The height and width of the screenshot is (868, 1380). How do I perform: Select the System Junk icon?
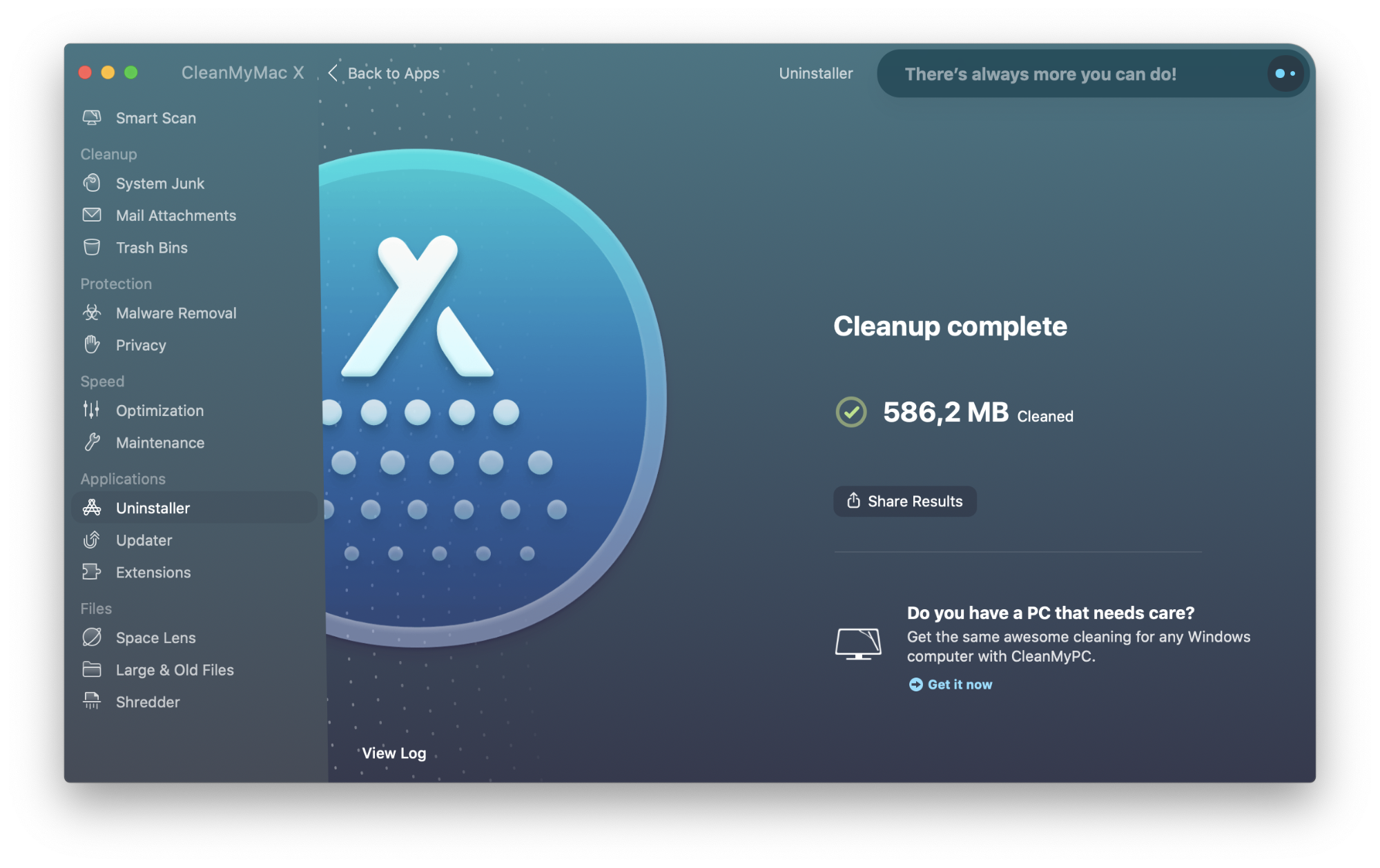click(x=93, y=183)
